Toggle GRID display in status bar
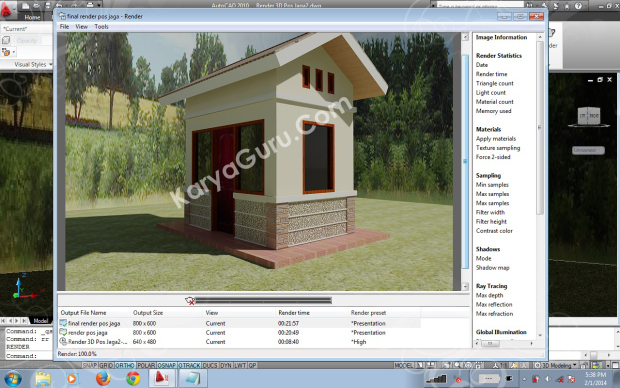This screenshot has height=388, width=620. point(106,365)
